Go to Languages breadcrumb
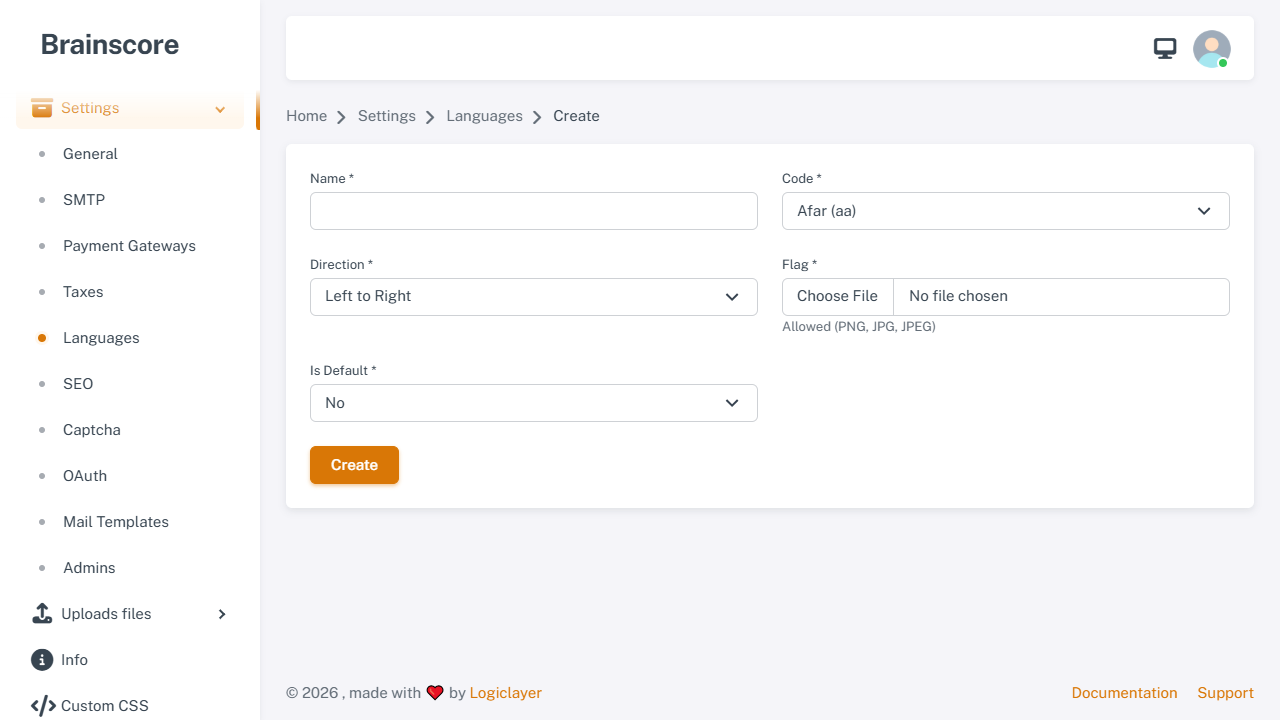This screenshot has height=720, width=1280. click(484, 116)
